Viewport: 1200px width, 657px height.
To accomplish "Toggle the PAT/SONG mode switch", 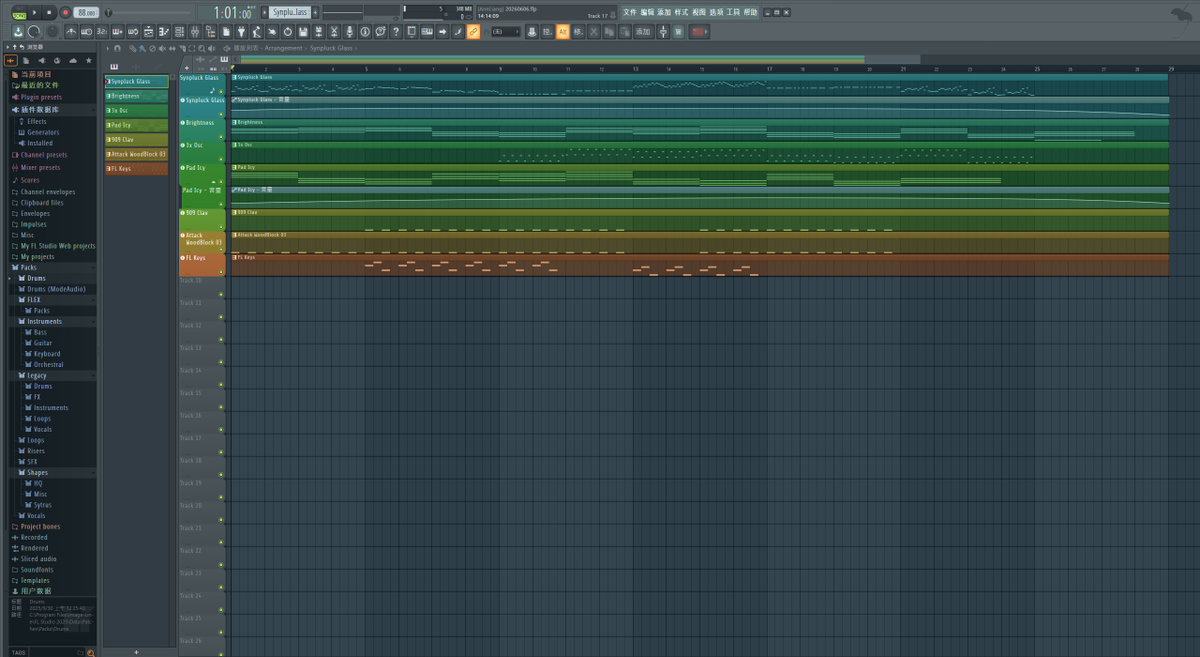I will [x=18, y=12].
